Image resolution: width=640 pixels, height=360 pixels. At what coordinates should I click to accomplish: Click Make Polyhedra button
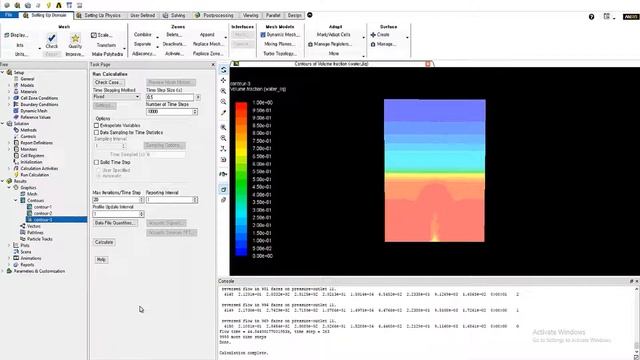[x=107, y=54]
